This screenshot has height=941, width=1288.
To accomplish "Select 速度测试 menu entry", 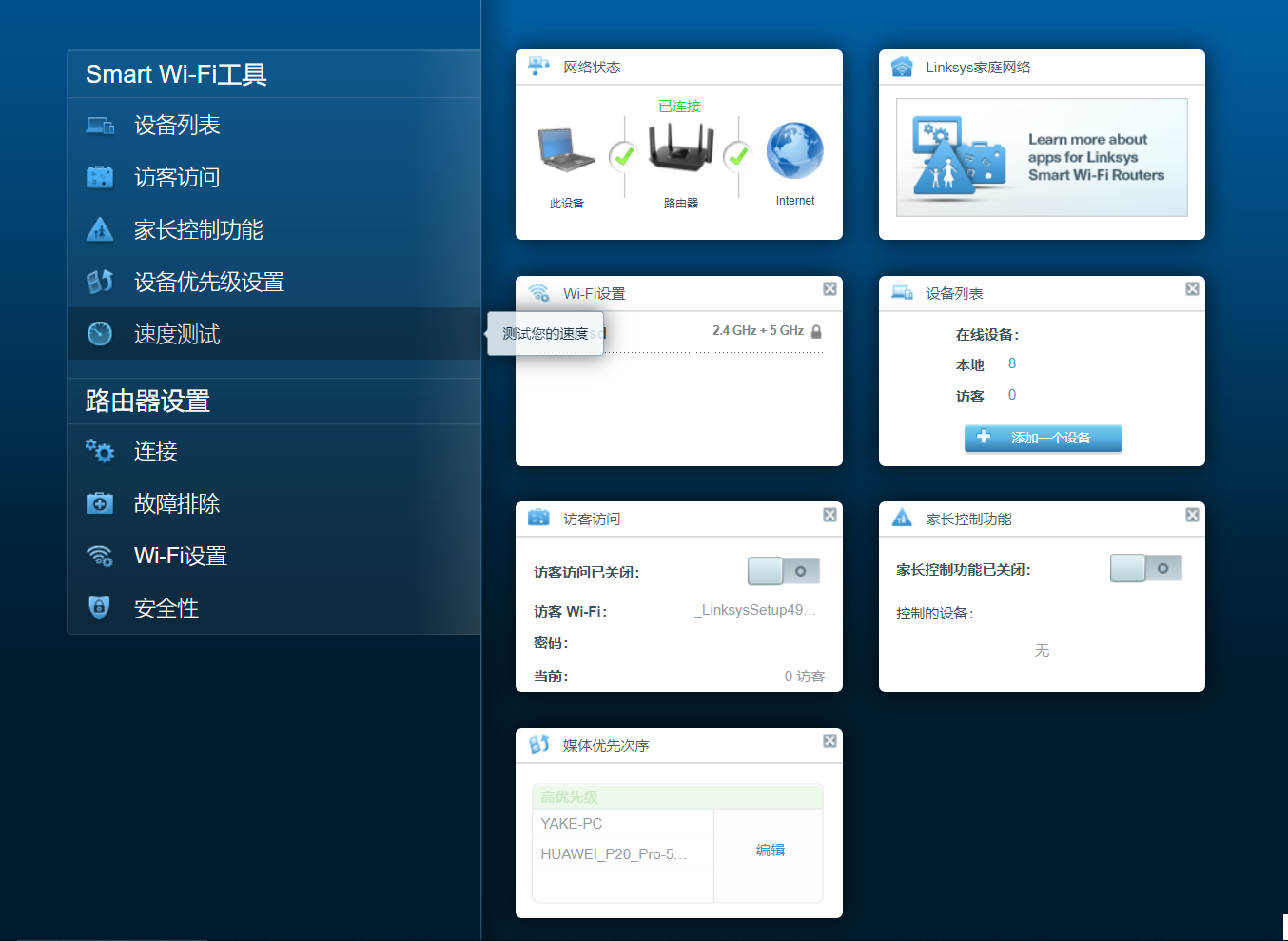I will pos(274,334).
